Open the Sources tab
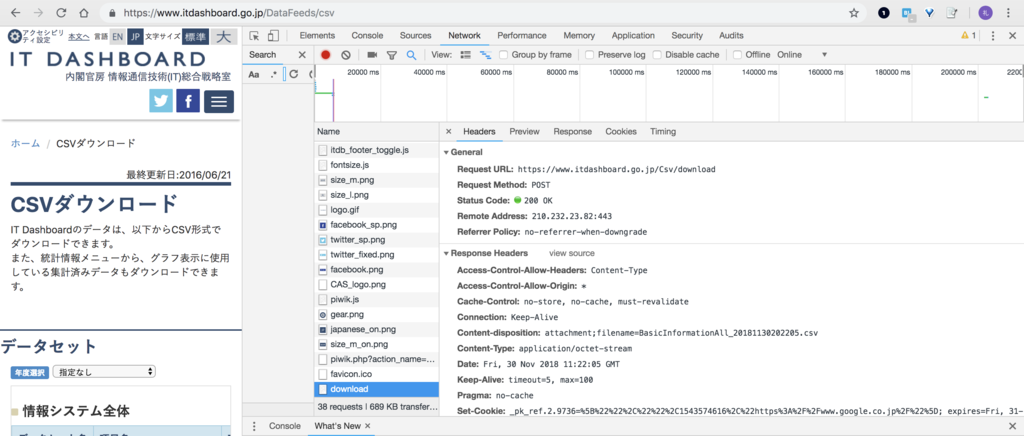 coord(415,36)
